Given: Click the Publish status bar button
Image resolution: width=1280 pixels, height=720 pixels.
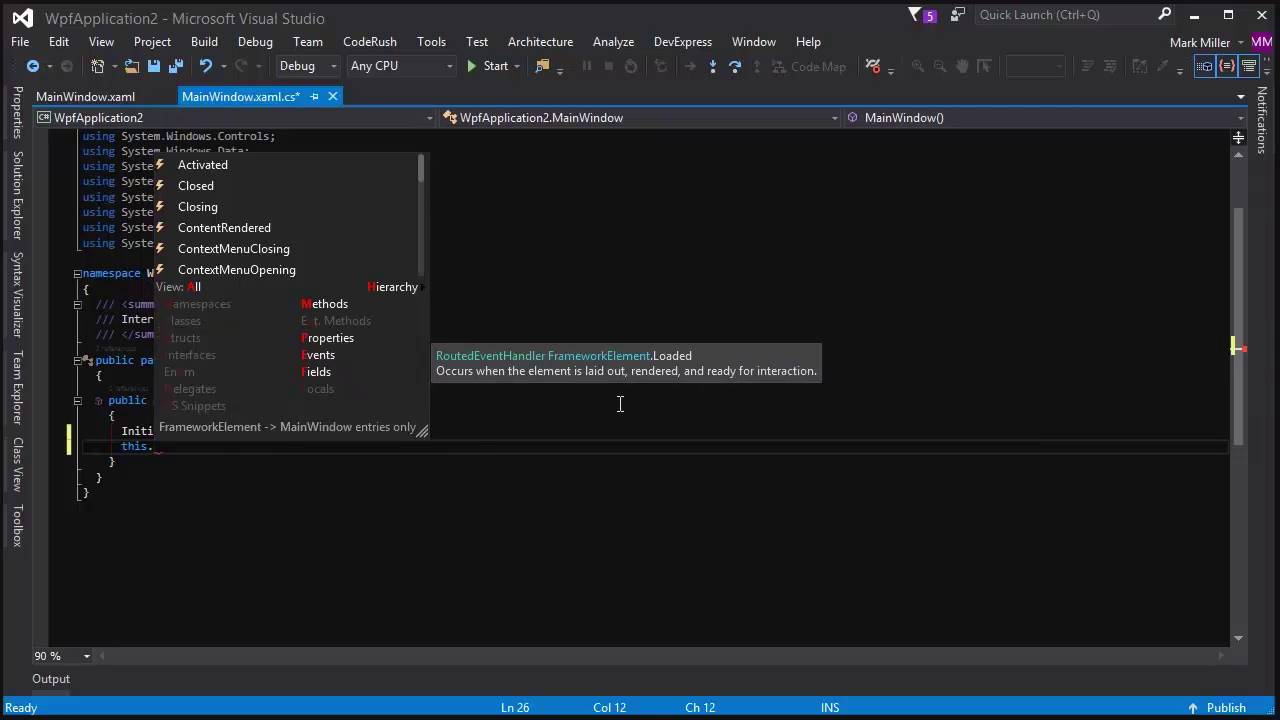Looking at the screenshot, I should pyautogui.click(x=1217, y=708).
